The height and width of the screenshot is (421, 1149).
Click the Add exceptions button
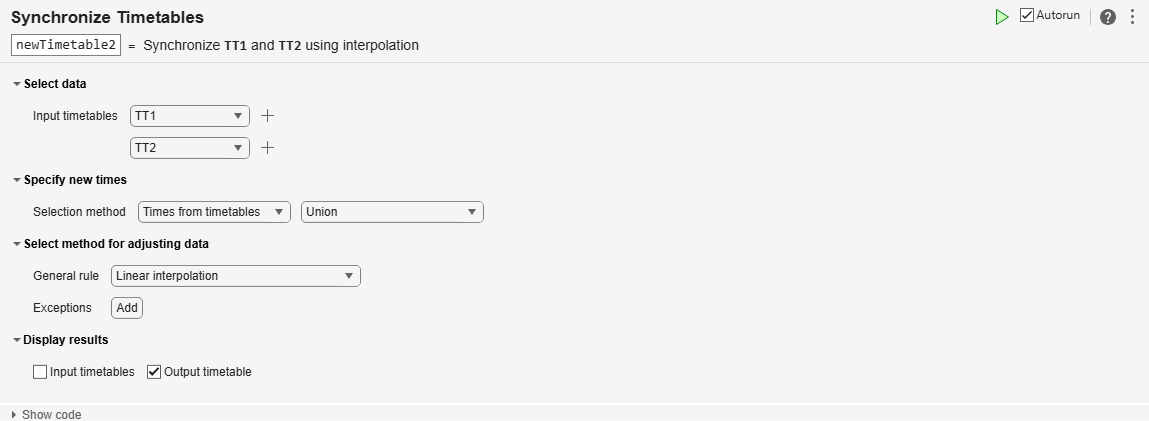coord(127,308)
